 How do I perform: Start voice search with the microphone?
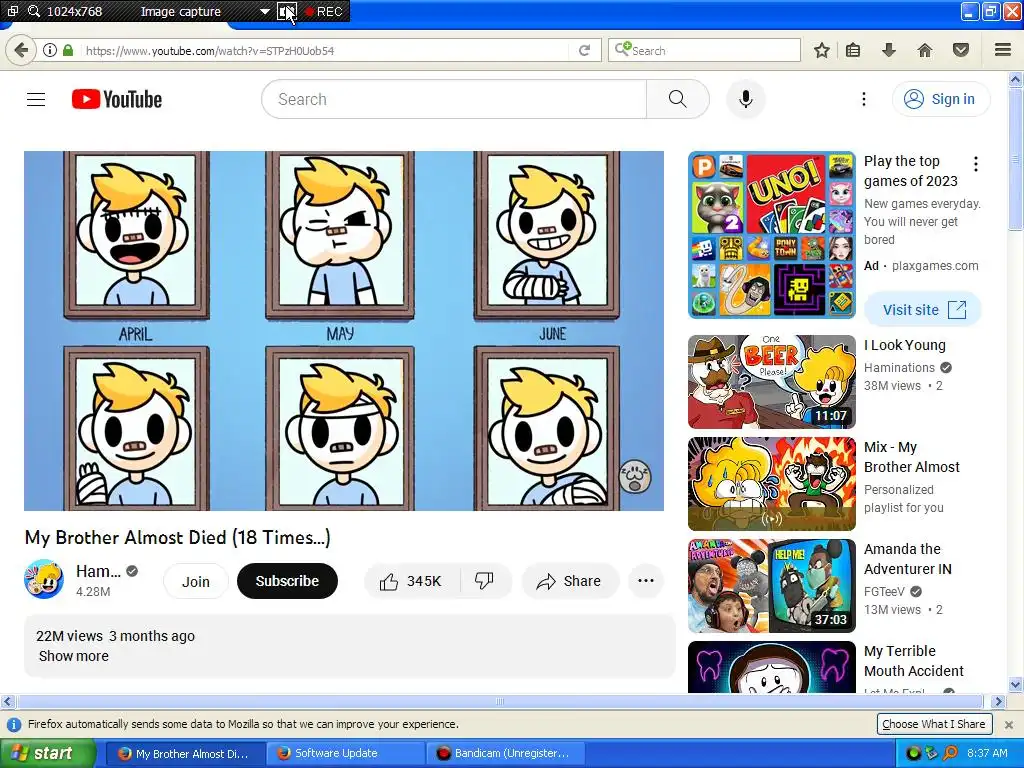745,99
